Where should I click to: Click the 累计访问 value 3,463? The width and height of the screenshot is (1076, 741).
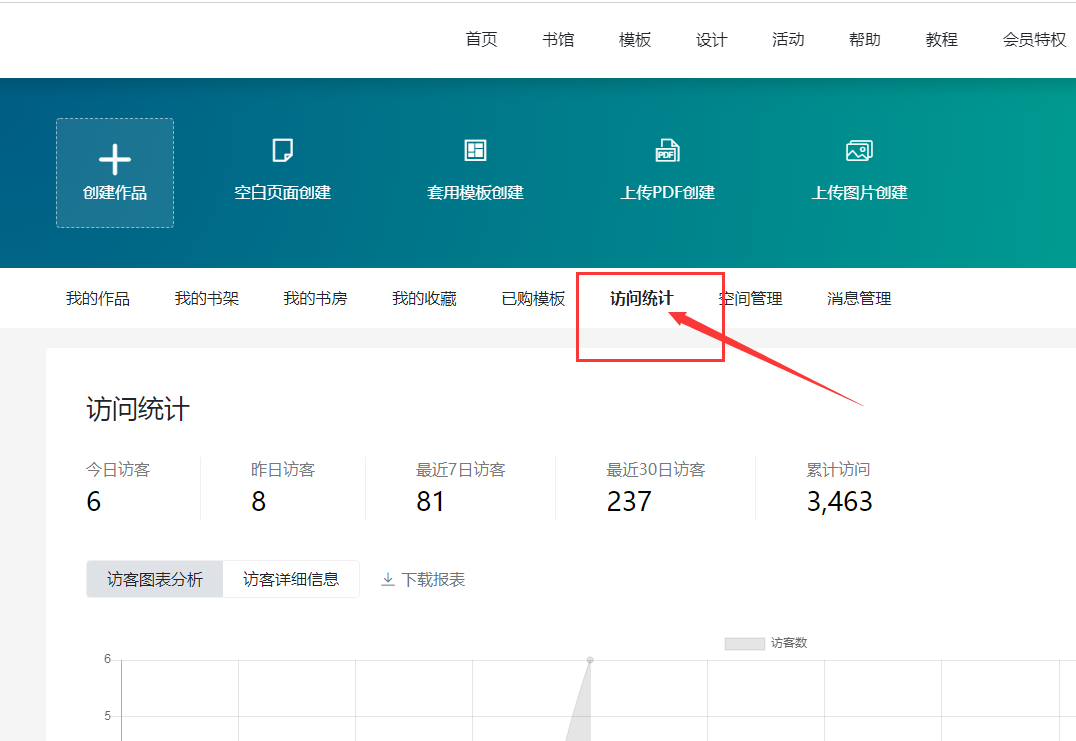tap(839, 502)
